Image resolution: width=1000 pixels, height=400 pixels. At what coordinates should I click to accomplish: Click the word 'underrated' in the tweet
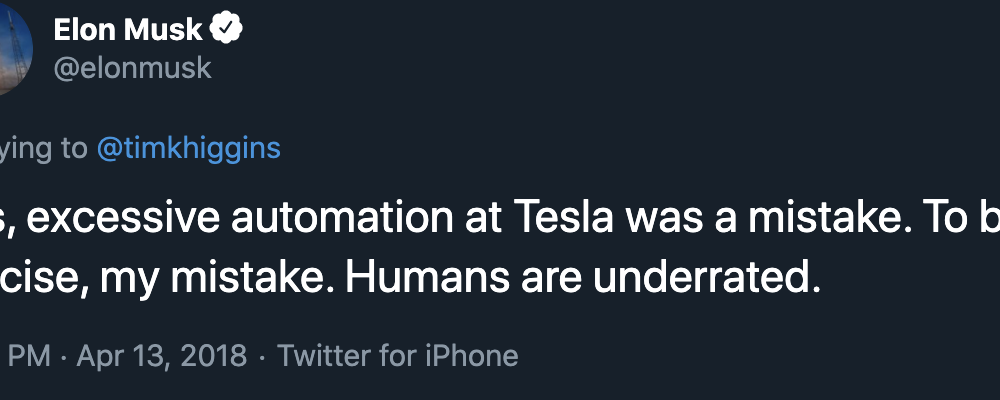coord(702,278)
